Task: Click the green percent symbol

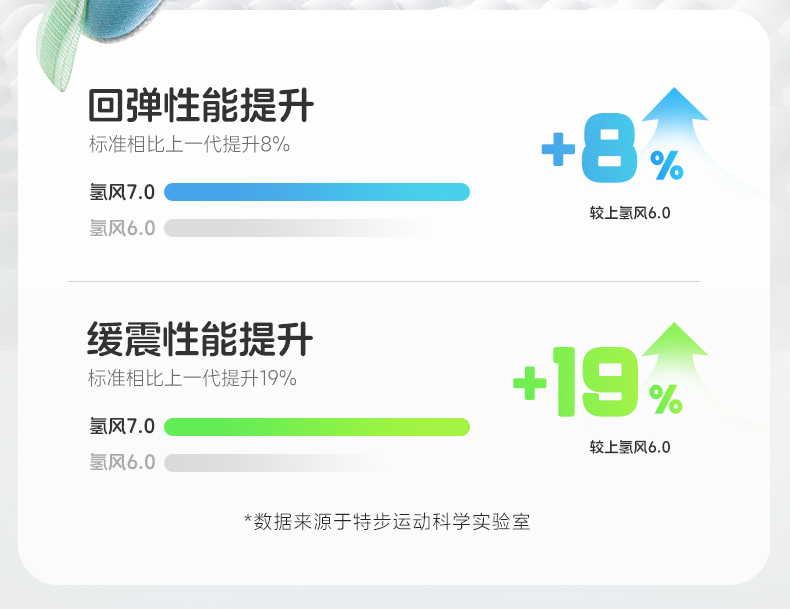Action: pyautogui.click(x=666, y=399)
